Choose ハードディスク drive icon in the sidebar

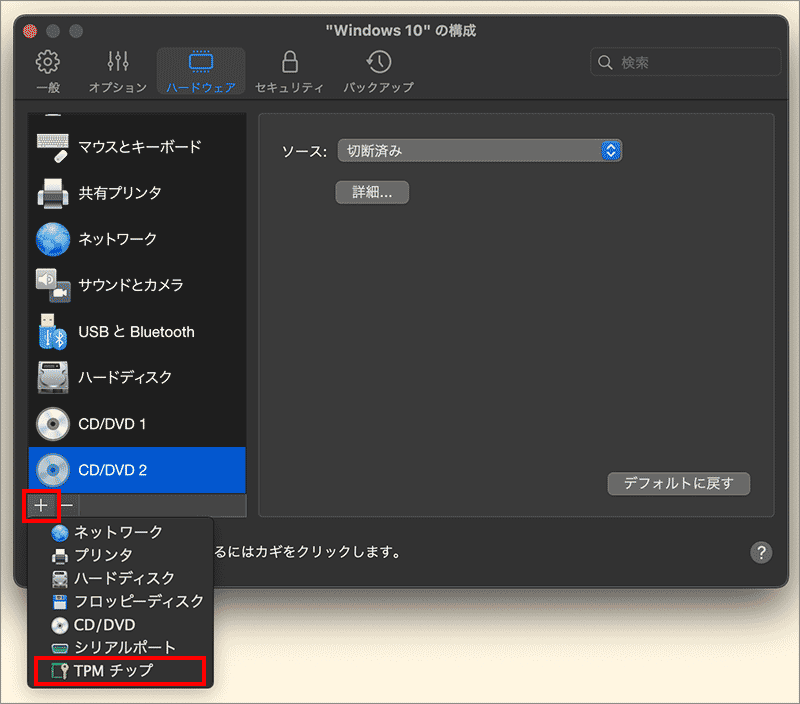click(x=53, y=378)
